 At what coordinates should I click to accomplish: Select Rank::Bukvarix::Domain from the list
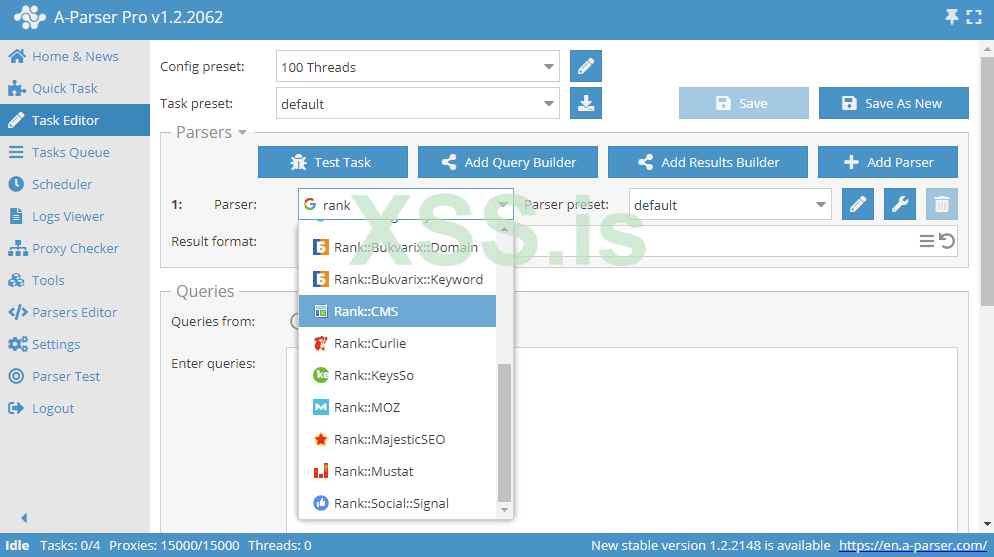point(397,247)
